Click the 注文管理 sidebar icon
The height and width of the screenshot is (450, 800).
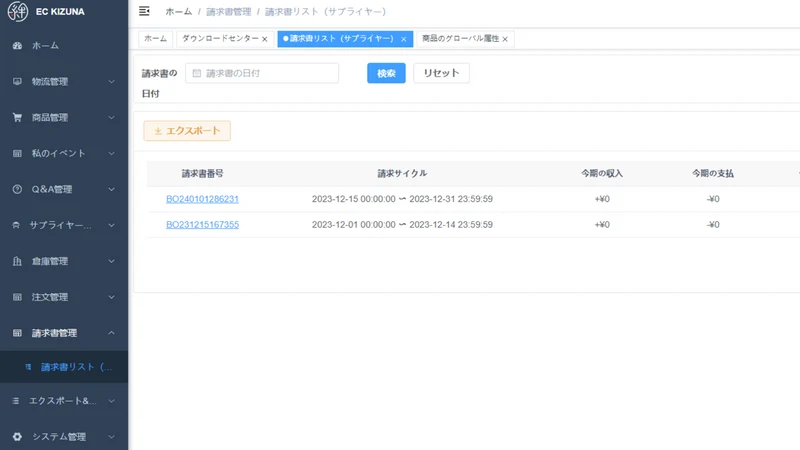(x=17, y=297)
